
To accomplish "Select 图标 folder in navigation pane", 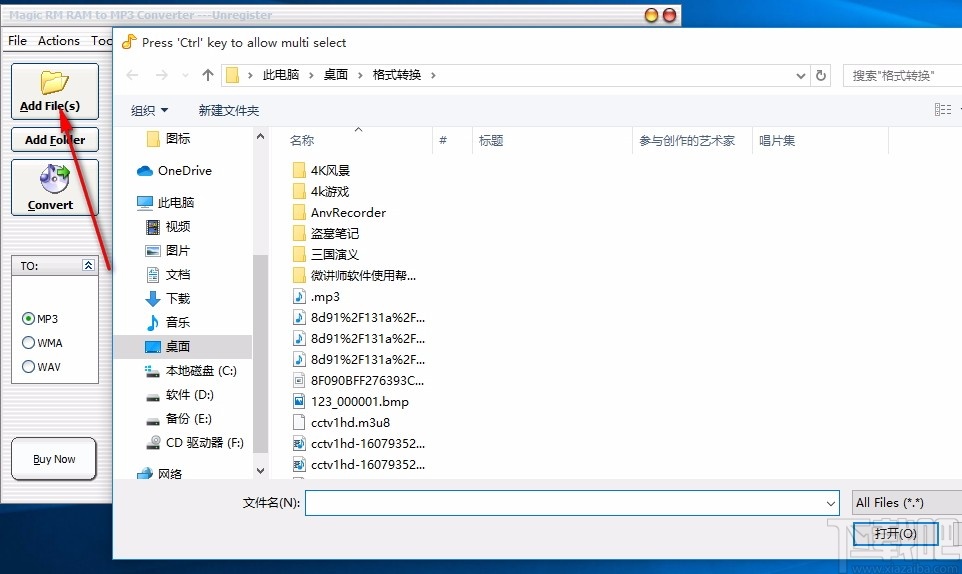I will pyautogui.click(x=169, y=139).
